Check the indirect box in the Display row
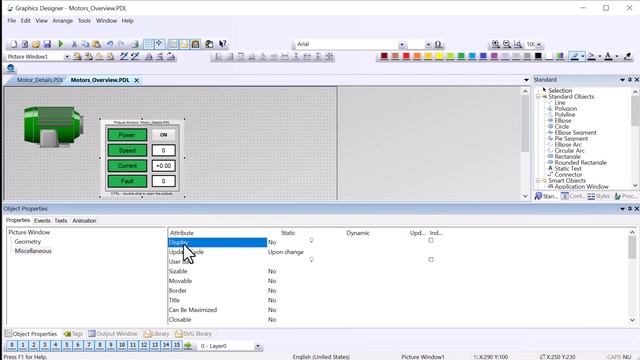Screen dimensions: 640x360 431,240
